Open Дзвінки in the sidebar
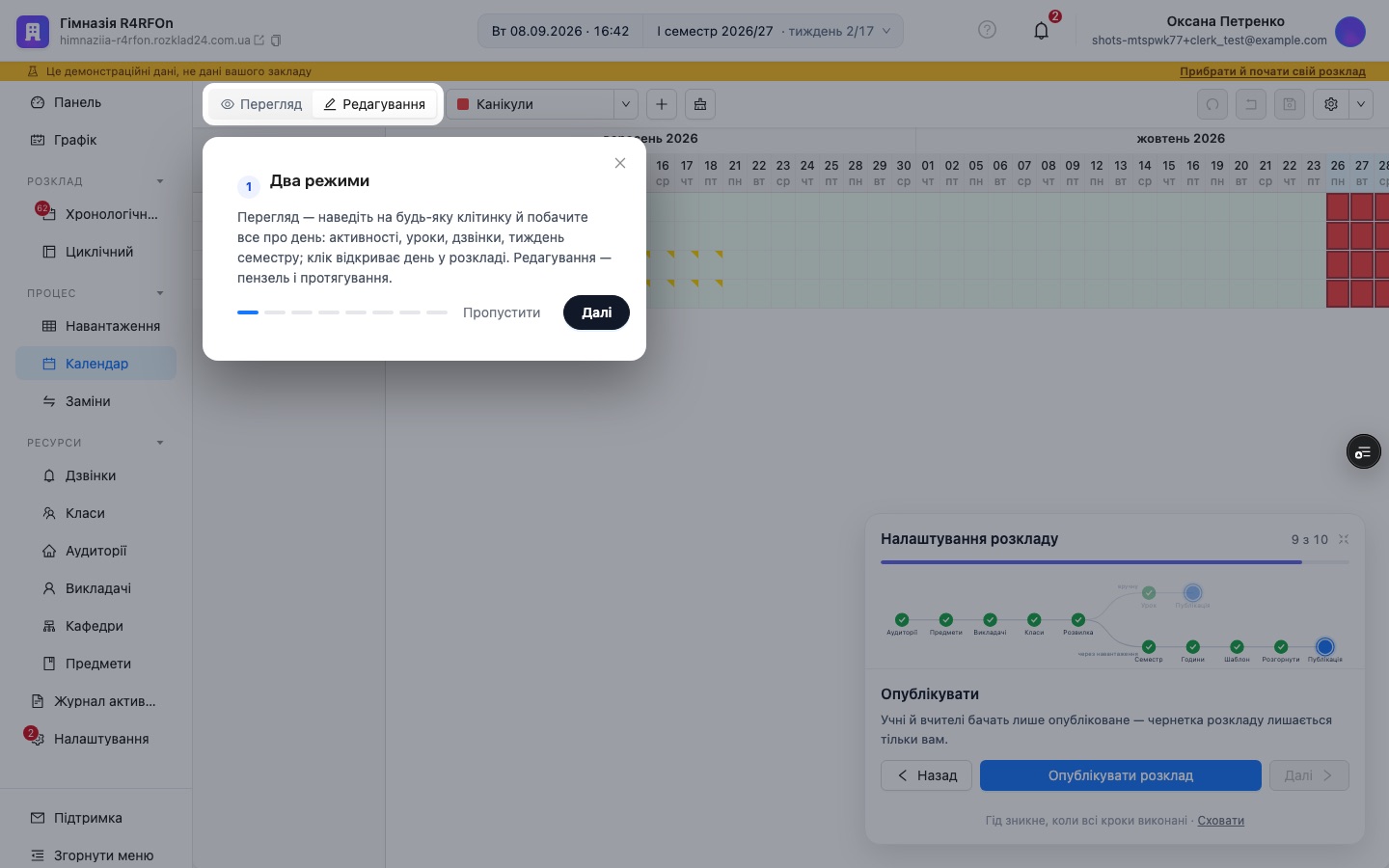This screenshot has height=868, width=1389. [95, 475]
